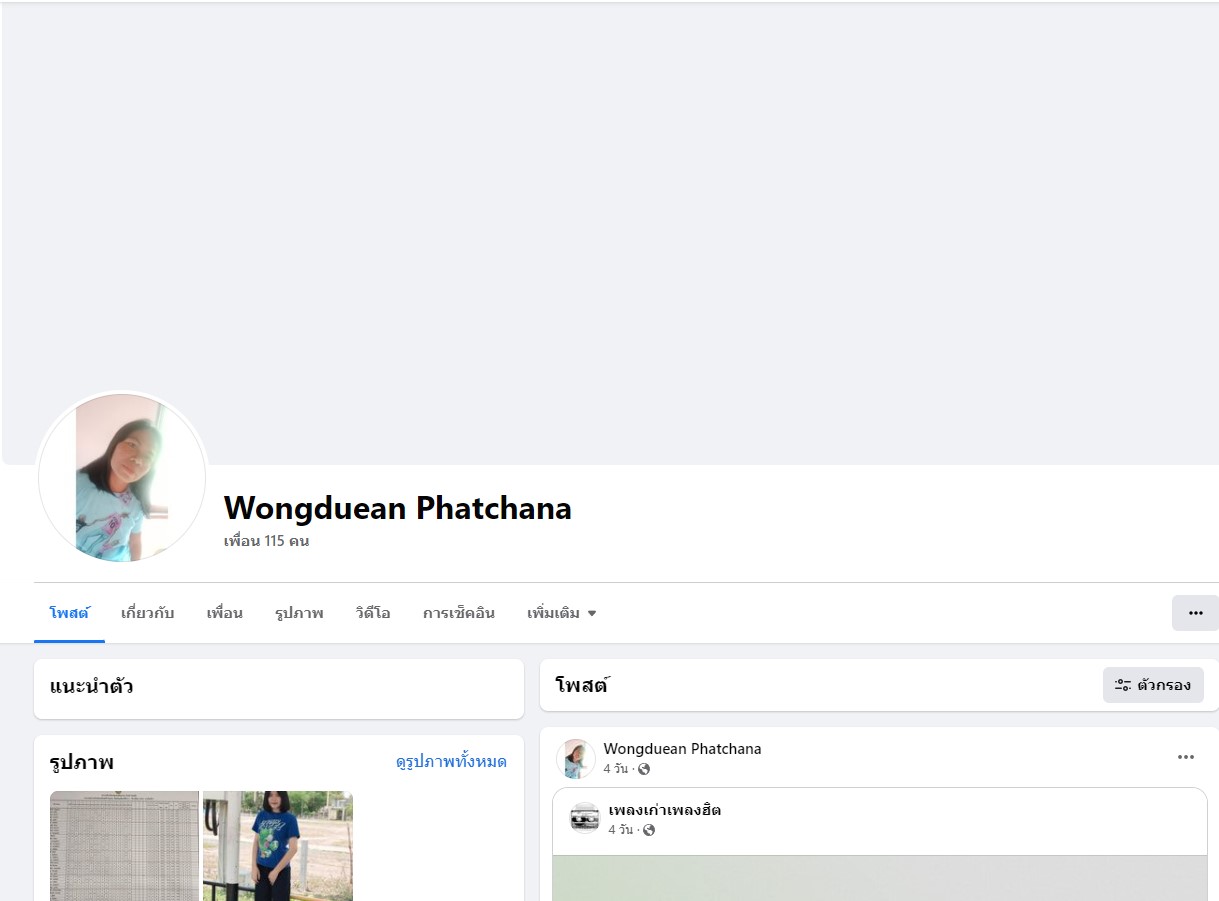This screenshot has height=901, width=1219.
Task: Expand the เพิ่มเติม dropdown menu
Action: [x=562, y=613]
